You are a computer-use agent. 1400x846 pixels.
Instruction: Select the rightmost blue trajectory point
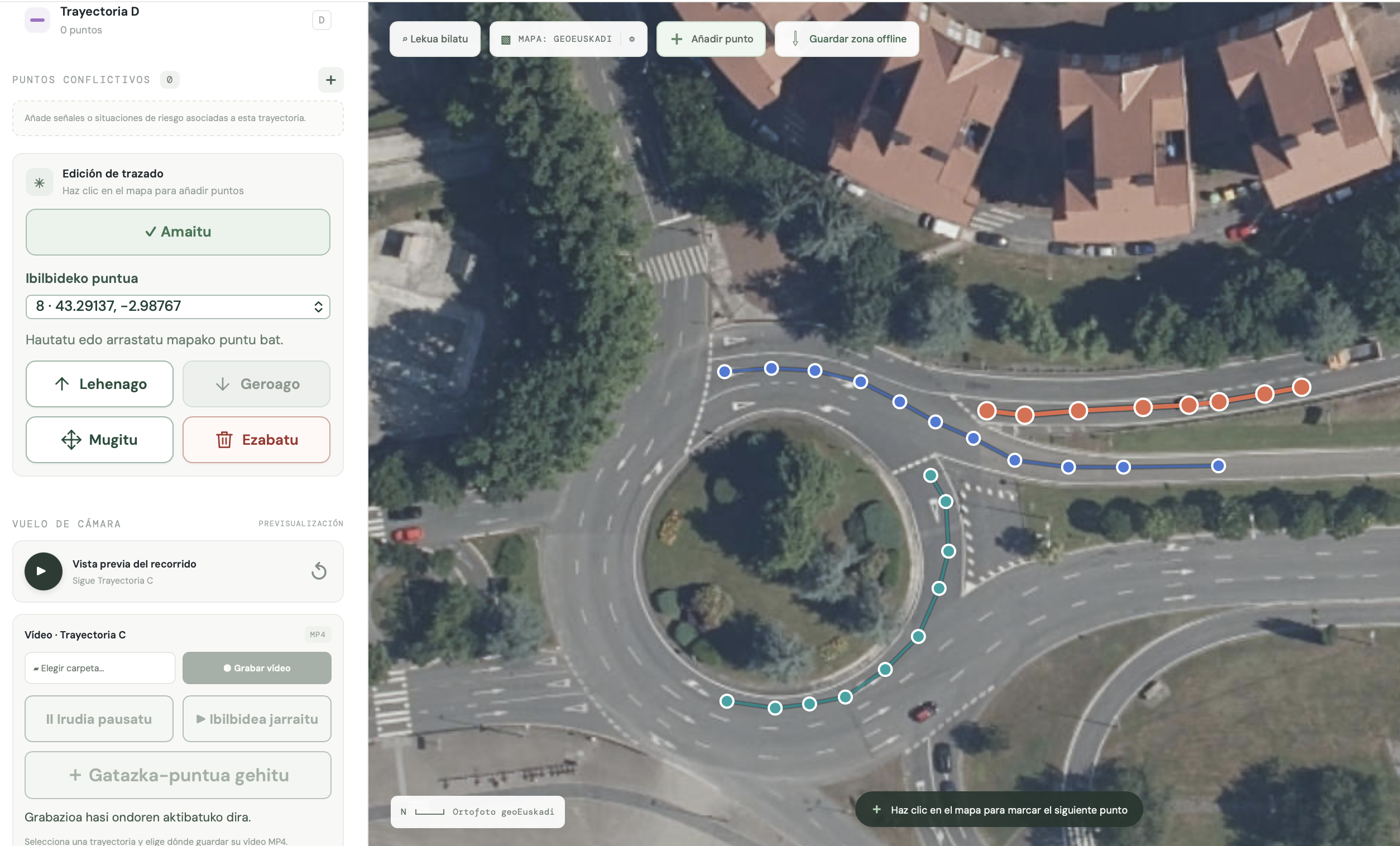point(1218,466)
